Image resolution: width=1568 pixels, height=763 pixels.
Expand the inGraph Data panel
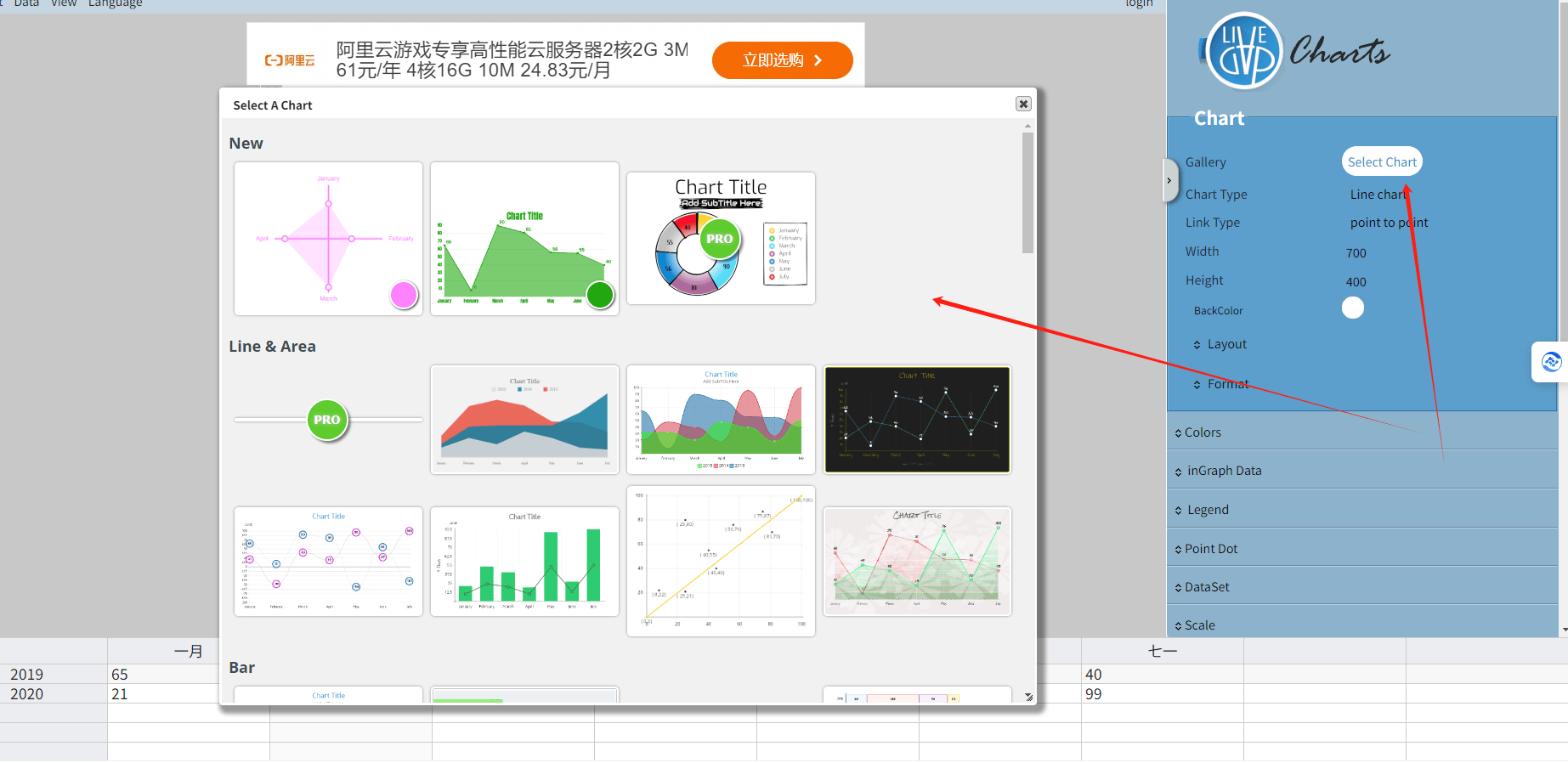pyautogui.click(x=1361, y=471)
